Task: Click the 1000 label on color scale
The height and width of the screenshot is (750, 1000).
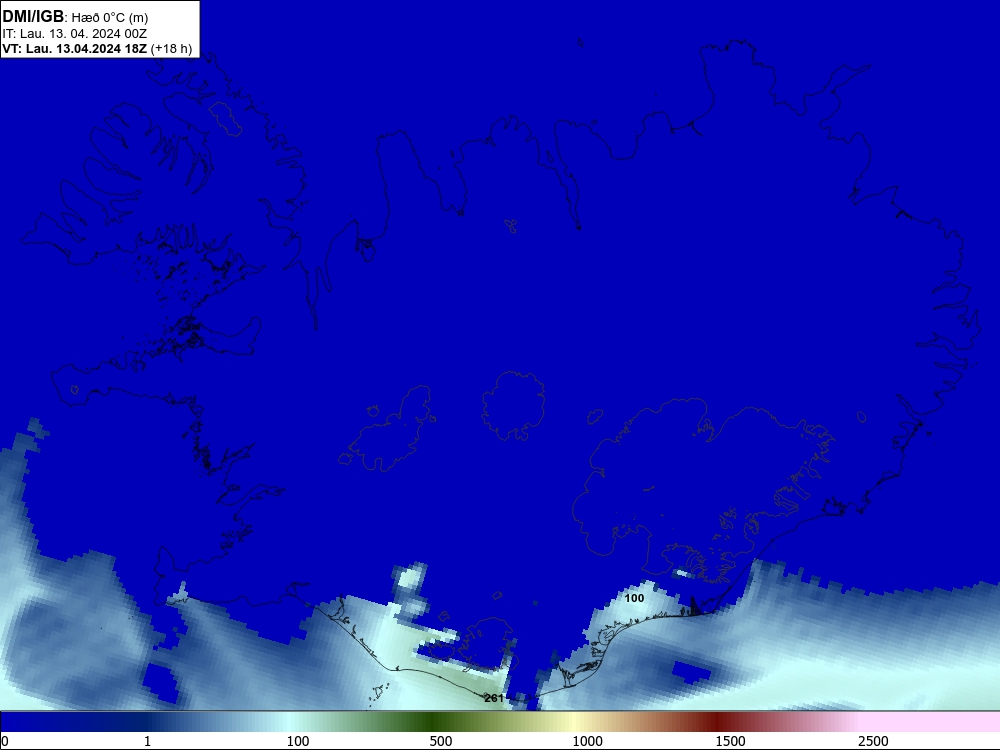Action: click(x=587, y=741)
